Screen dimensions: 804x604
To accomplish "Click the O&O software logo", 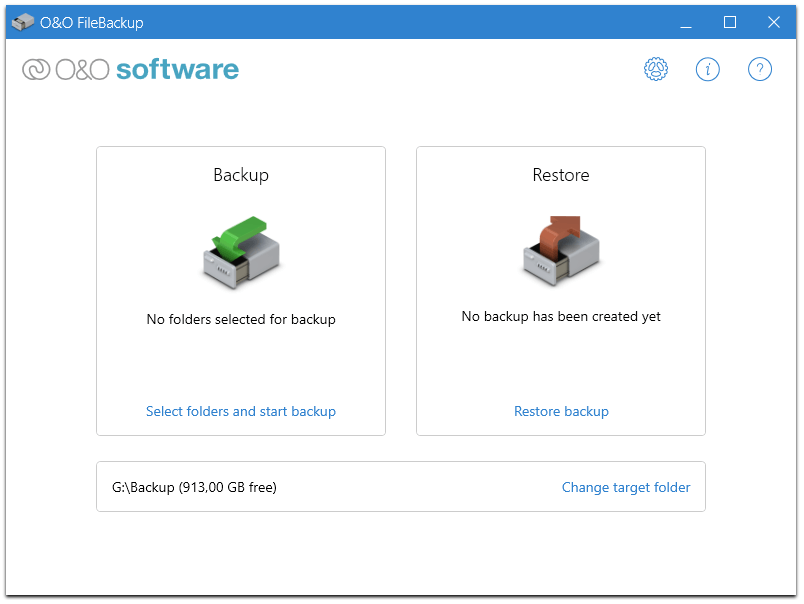I will click(x=131, y=70).
